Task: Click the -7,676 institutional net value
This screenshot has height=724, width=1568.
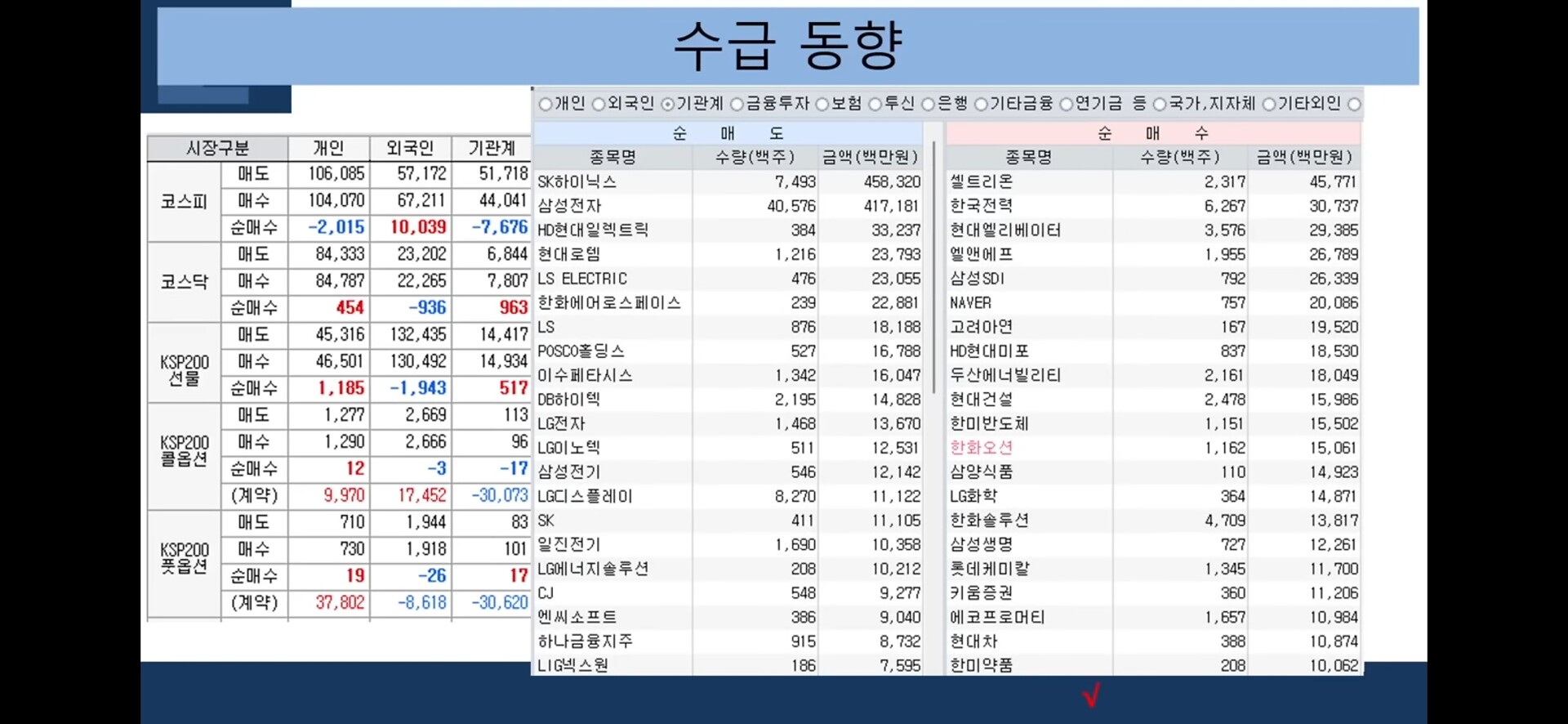Action: [x=499, y=227]
